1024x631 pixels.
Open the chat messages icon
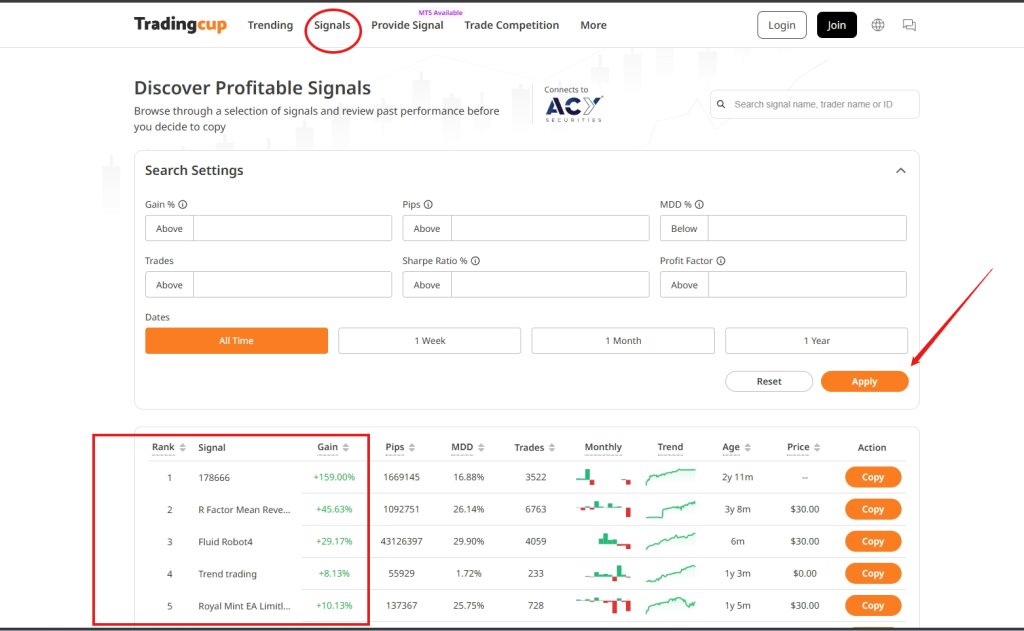(909, 25)
